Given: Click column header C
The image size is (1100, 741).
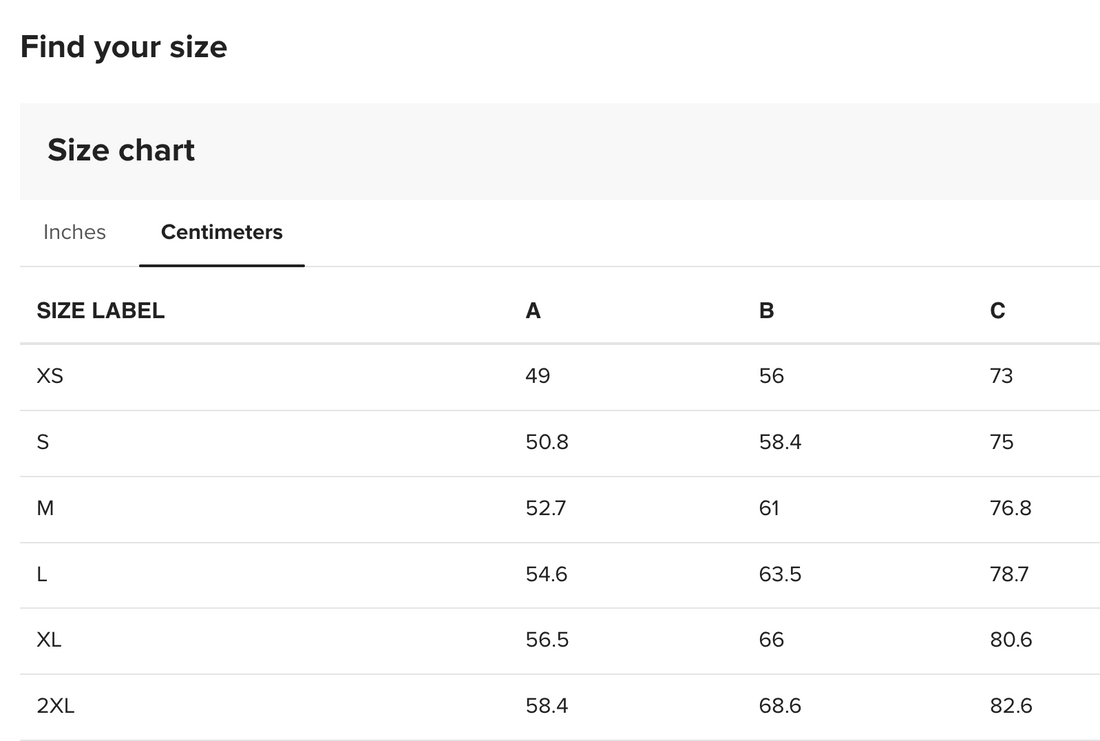Looking at the screenshot, I should coord(997,311).
